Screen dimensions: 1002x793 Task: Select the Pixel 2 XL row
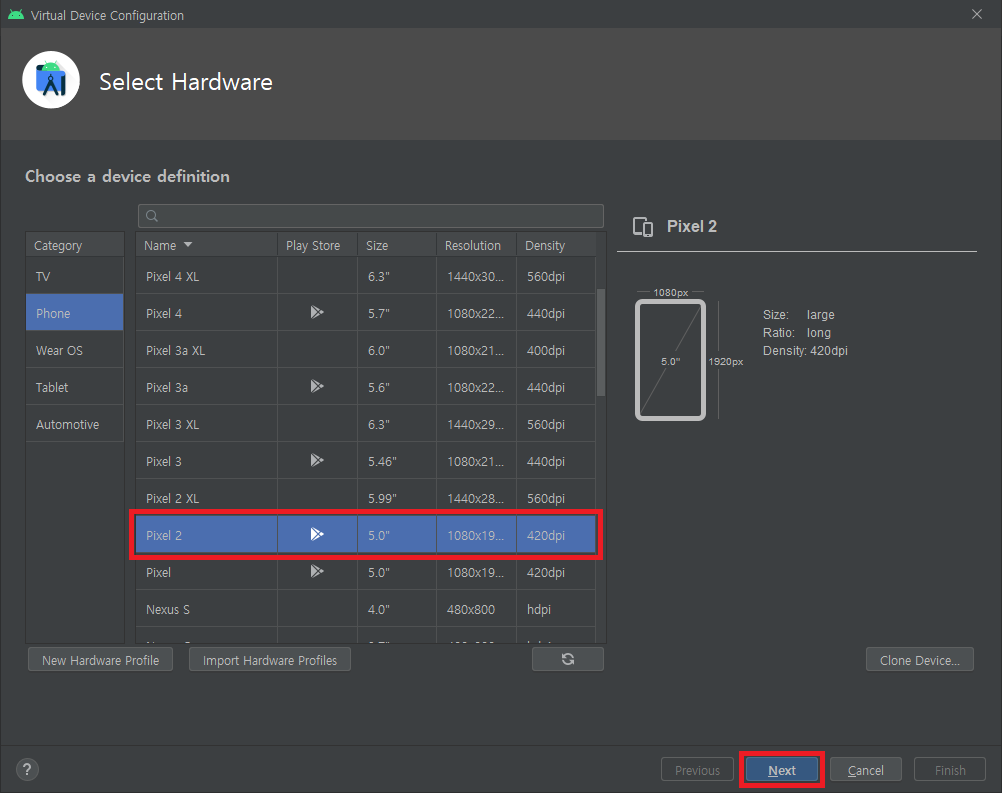click(366, 498)
